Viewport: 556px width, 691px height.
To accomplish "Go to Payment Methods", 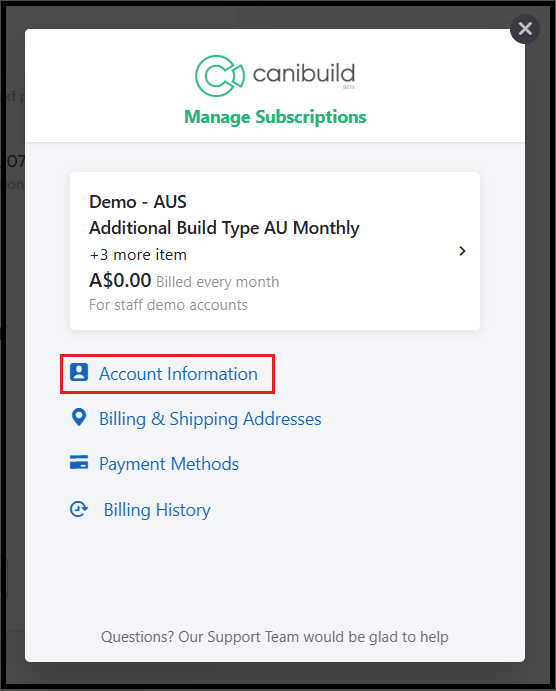I will point(169,464).
